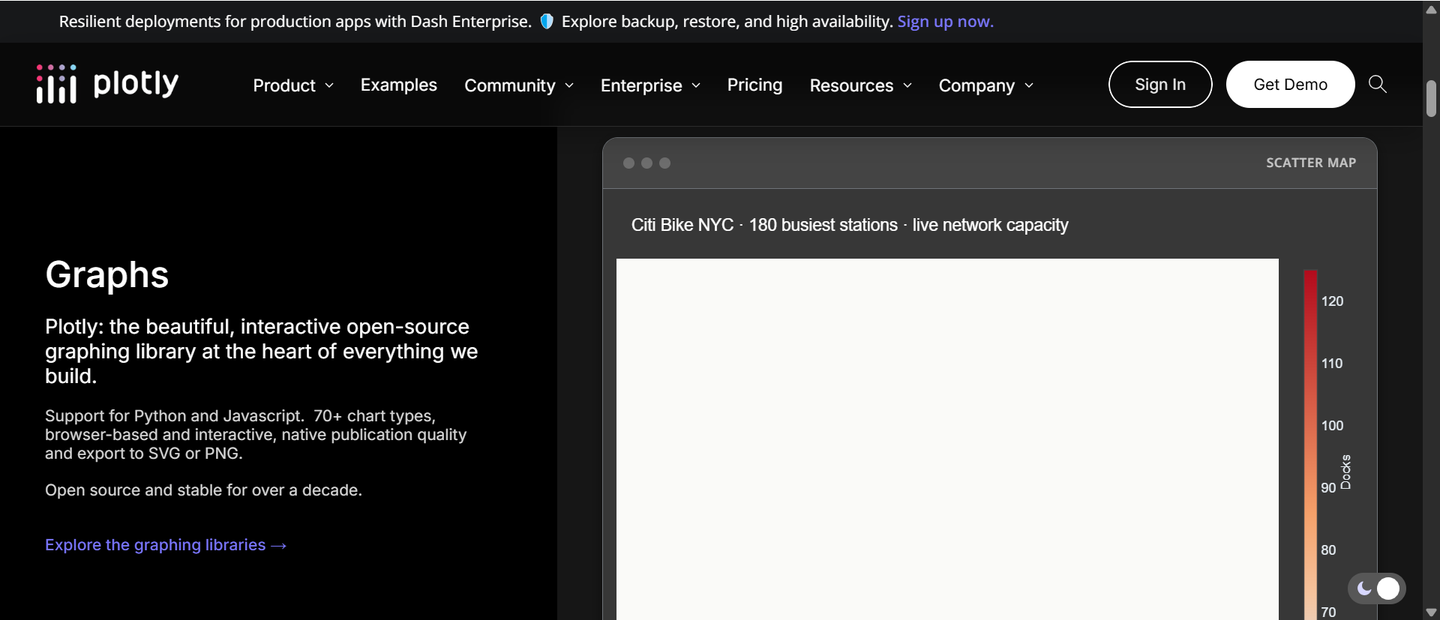Screen dimensions: 1440x620
Task: Click the SCATTER MAP label
Action: (x=1311, y=163)
